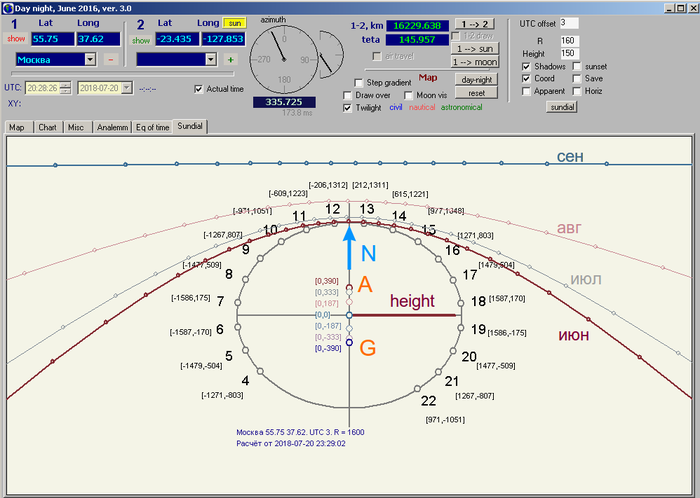Click the green plus button for location 2
Image resolution: width=700 pixels, height=498 pixels.
[230, 59]
